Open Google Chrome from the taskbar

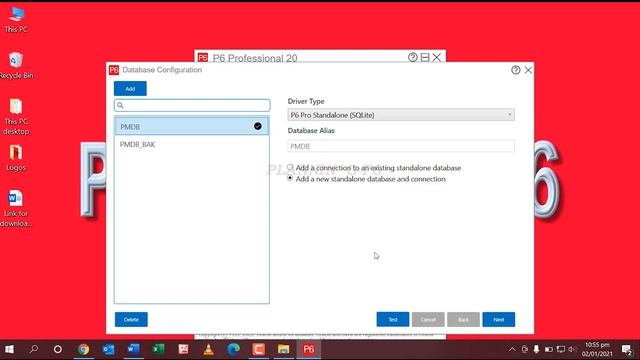(83, 349)
